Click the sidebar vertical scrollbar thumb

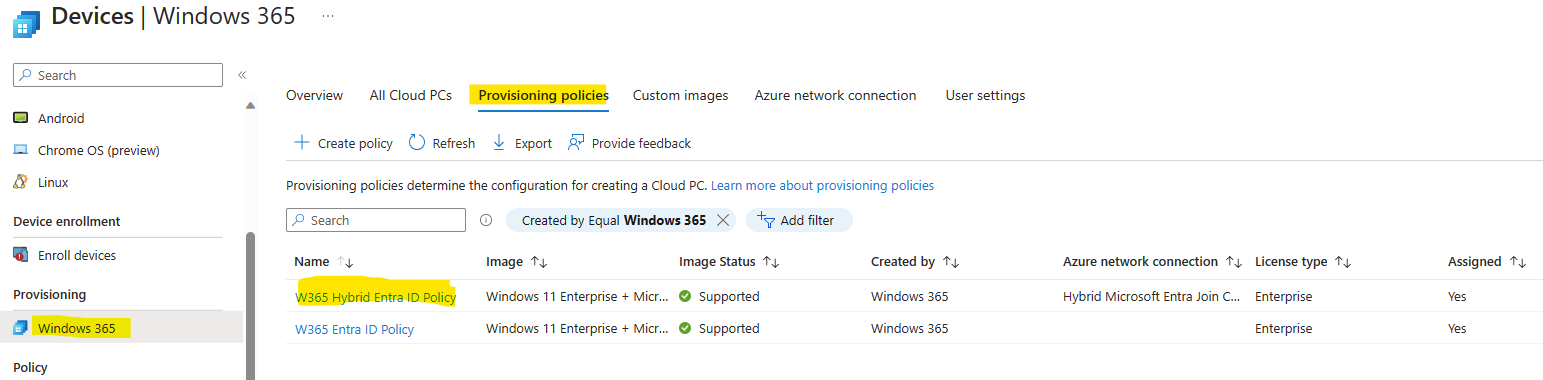point(250,305)
